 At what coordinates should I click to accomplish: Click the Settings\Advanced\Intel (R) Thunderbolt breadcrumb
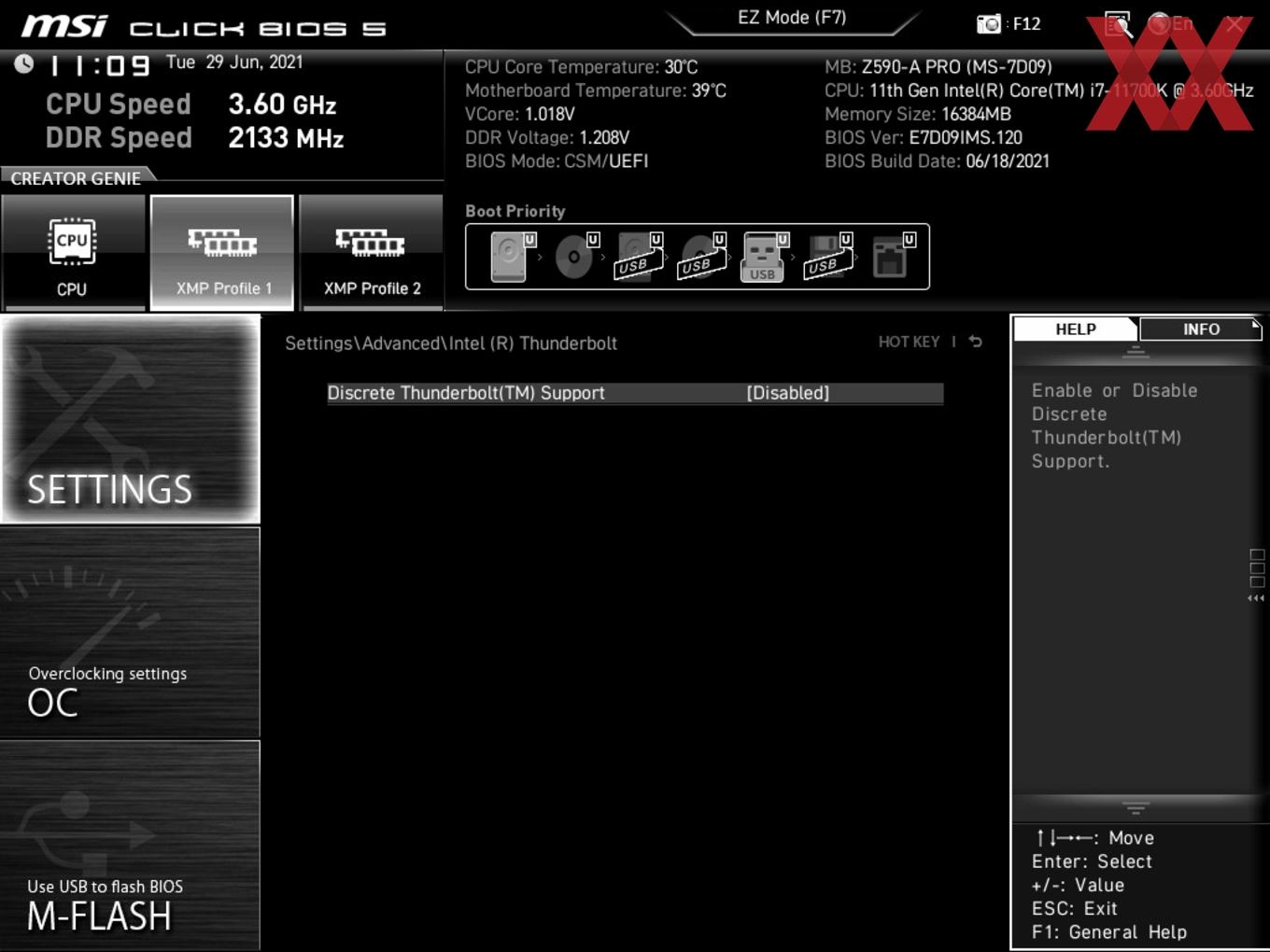(451, 343)
